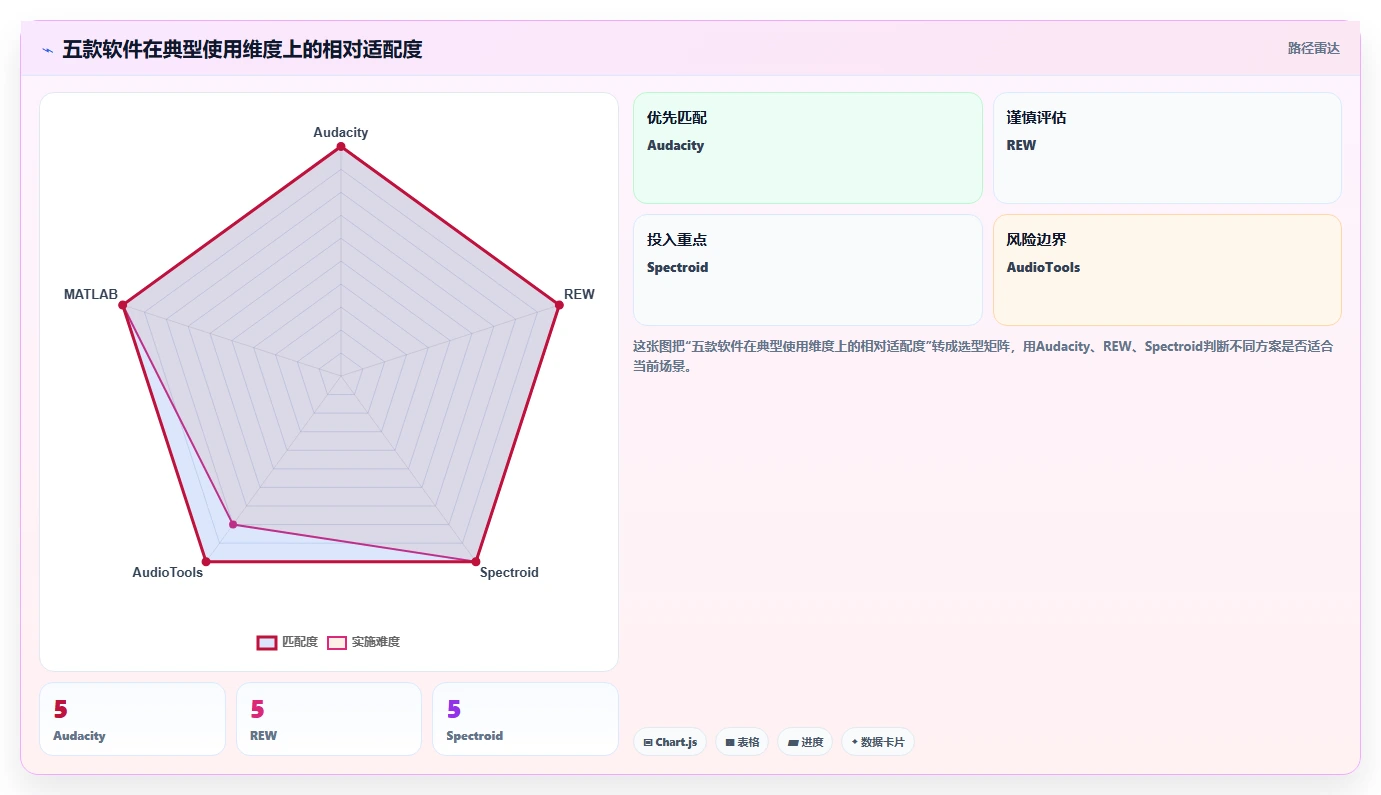Click the REW axis label on chart
The image size is (1381, 795).
(579, 294)
